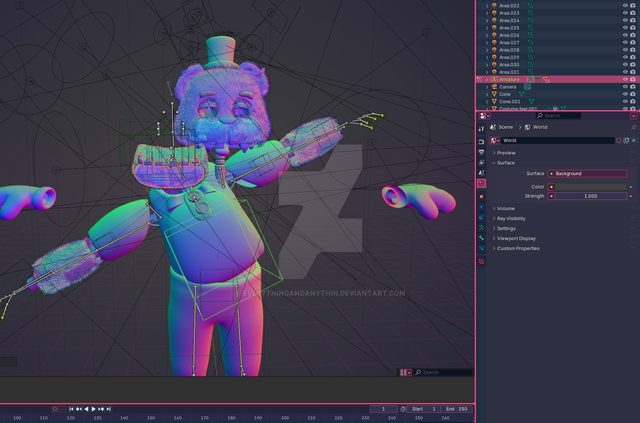Open the Surface shader Background dropdown
This screenshot has width=640, height=423.
(586, 173)
